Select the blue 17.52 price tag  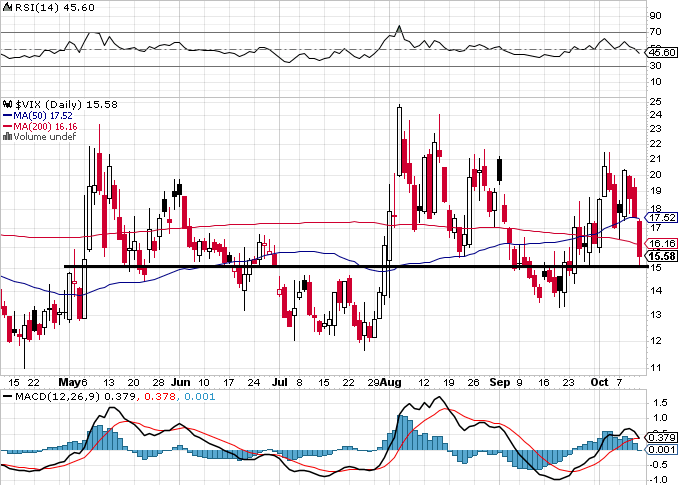coord(664,217)
